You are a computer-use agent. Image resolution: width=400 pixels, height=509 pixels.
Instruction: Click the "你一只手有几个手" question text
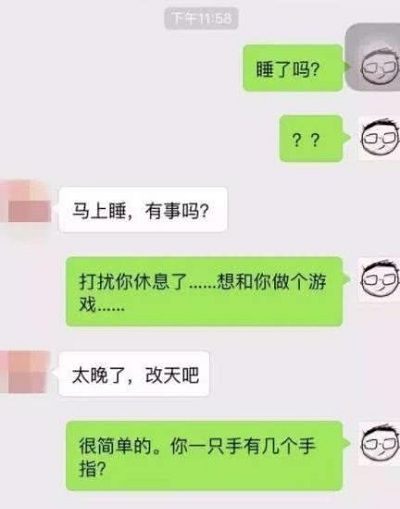[x=243, y=446]
